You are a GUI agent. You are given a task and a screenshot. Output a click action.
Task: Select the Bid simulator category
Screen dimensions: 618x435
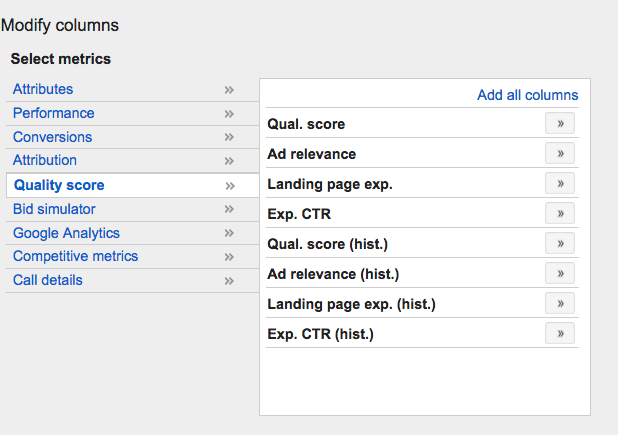pyautogui.click(x=54, y=209)
